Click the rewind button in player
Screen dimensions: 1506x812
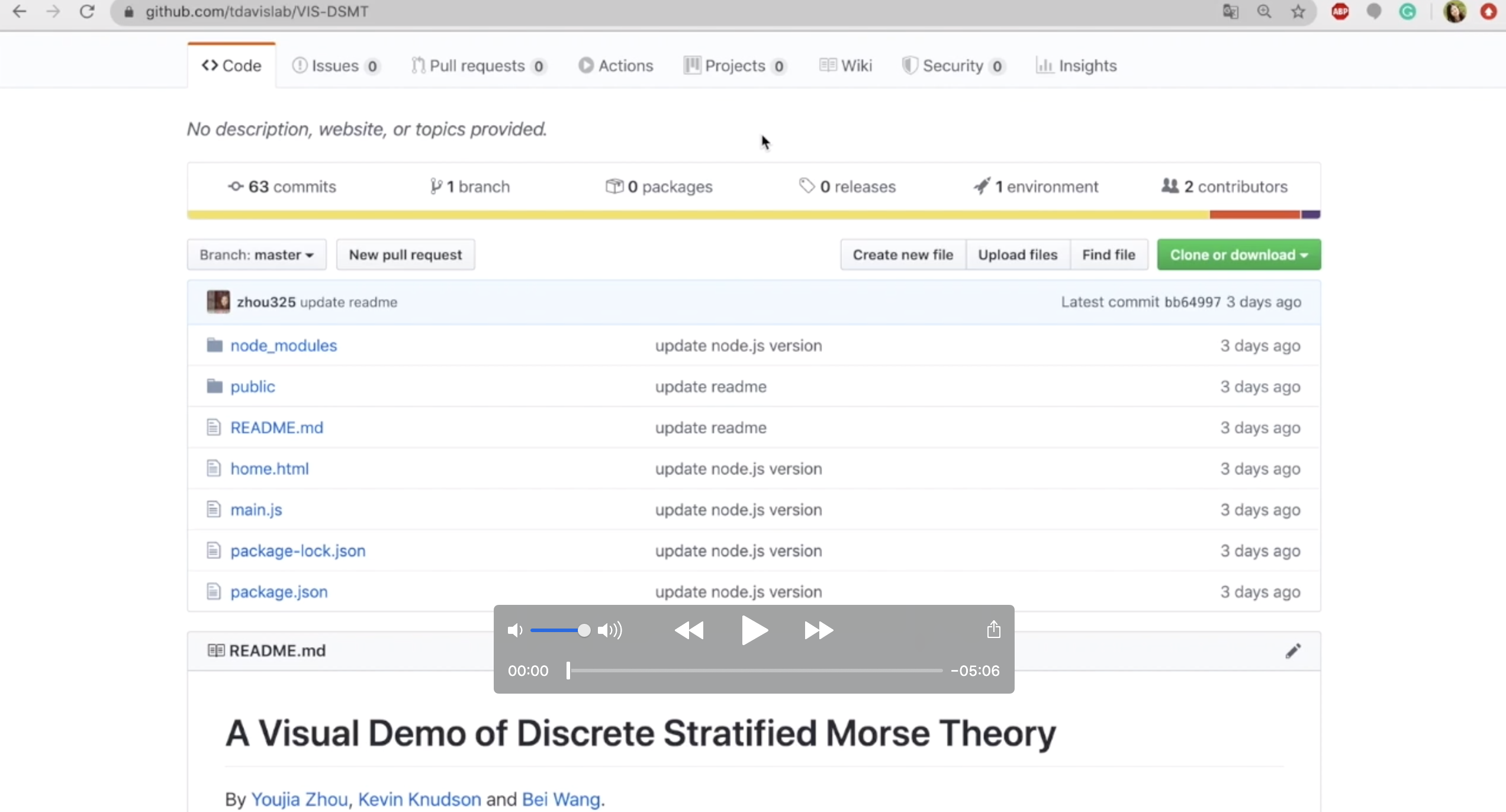click(689, 630)
